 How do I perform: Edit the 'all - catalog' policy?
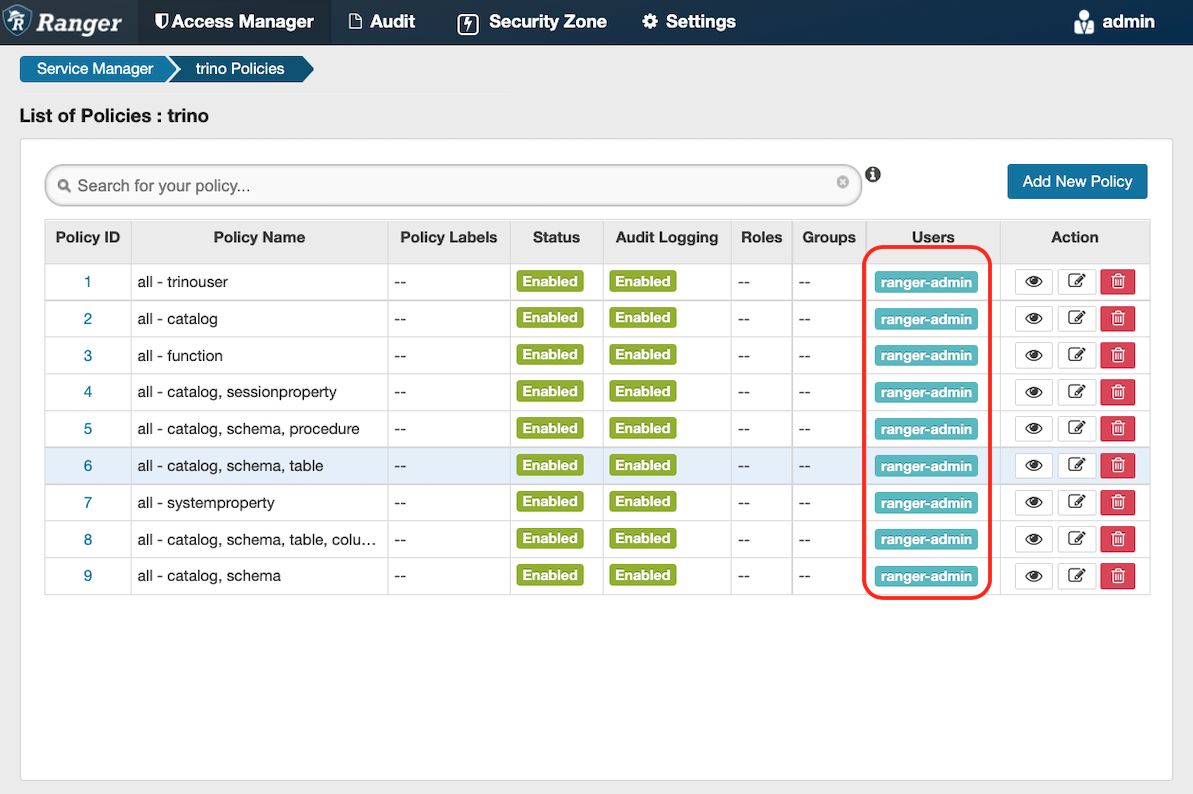[1076, 319]
